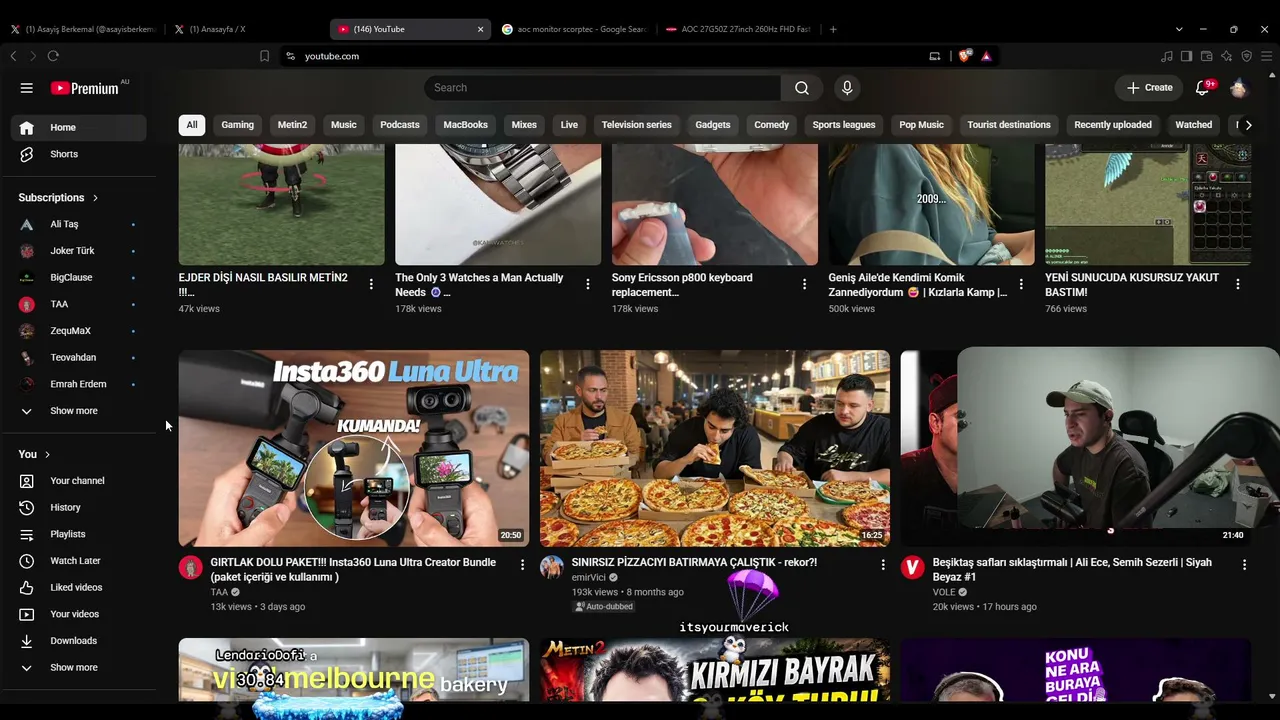Open options menu for SINIRSIZ PİZZACIYI video
1280x720 pixels.
tap(883, 565)
